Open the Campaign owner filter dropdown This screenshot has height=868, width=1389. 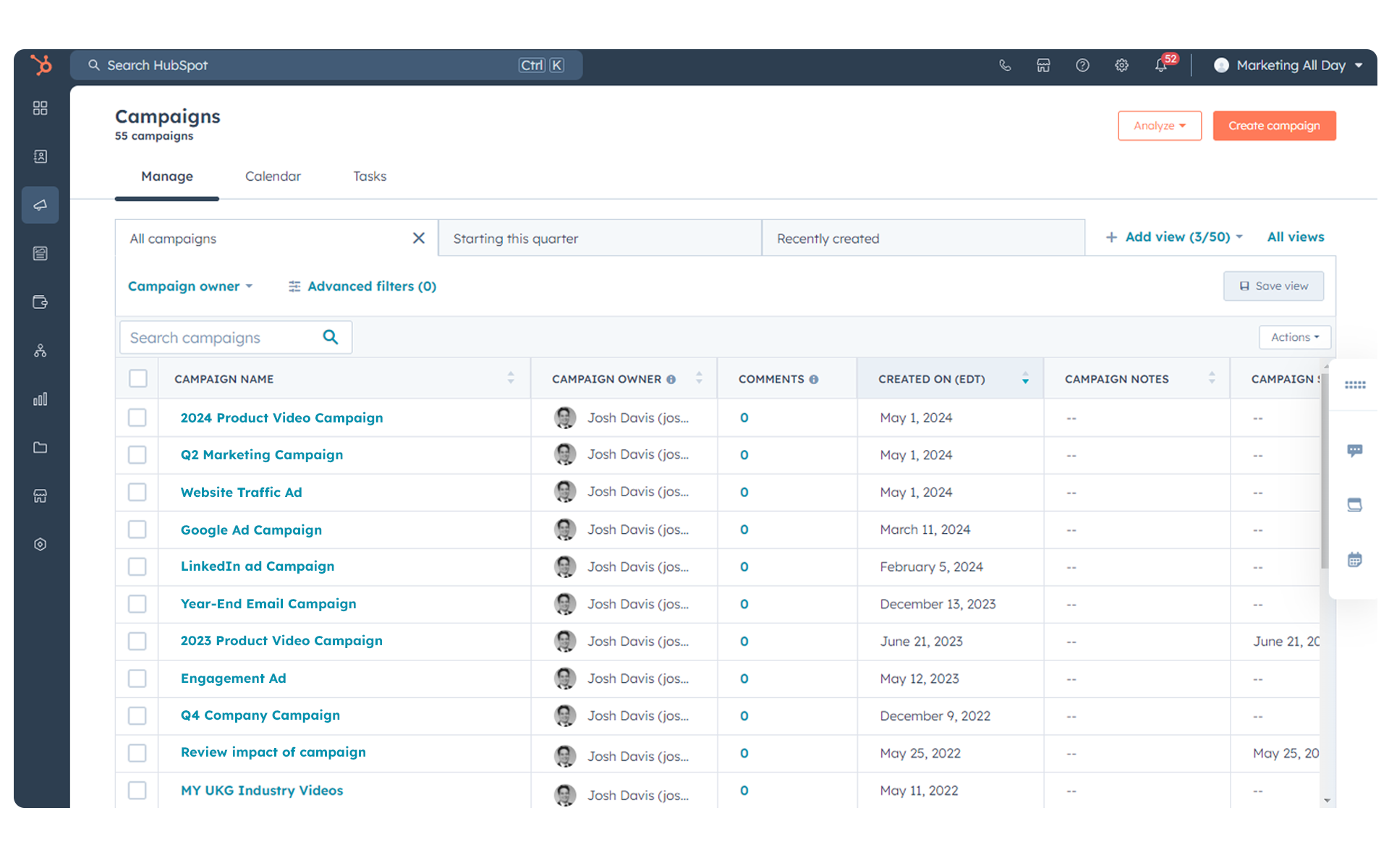click(x=190, y=286)
